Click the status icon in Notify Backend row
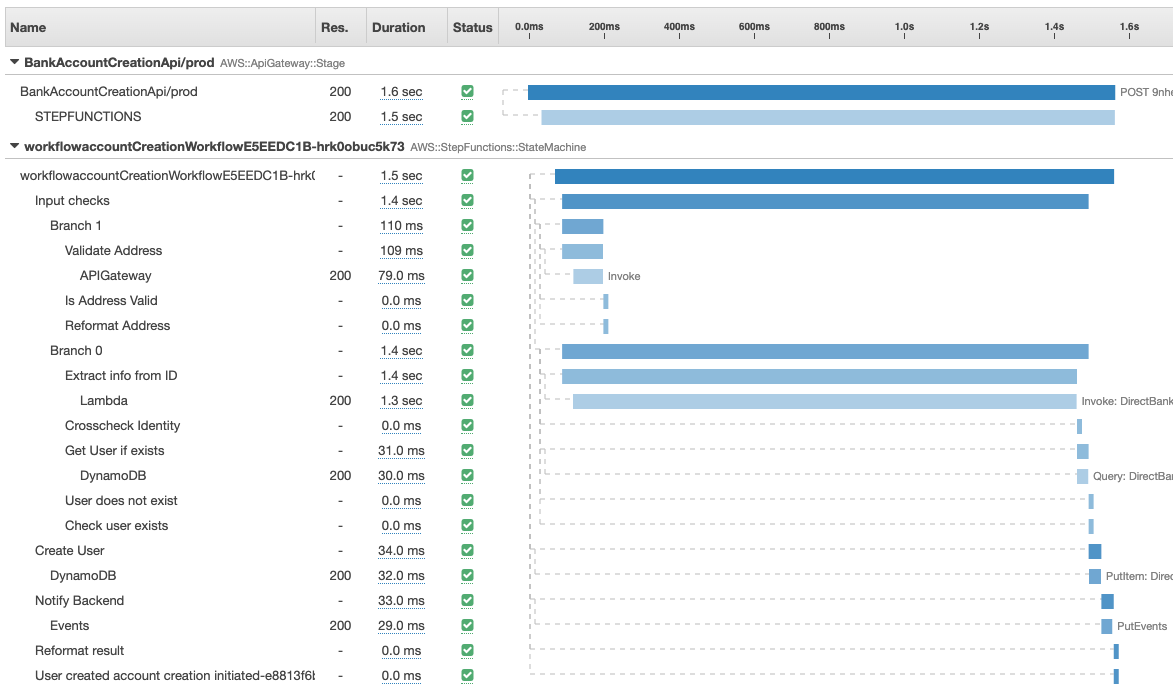 [467, 600]
